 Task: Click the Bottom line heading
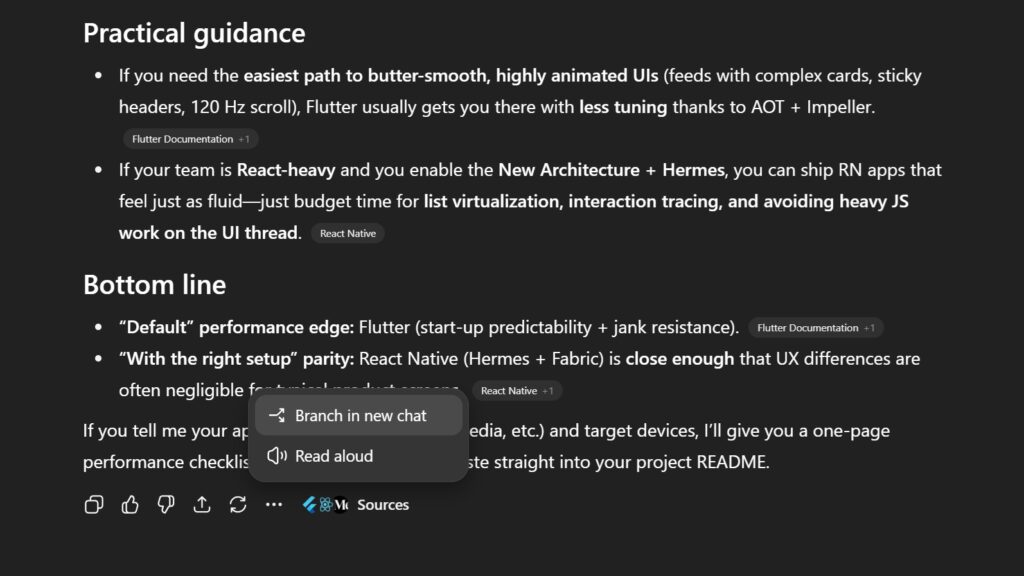click(x=154, y=285)
